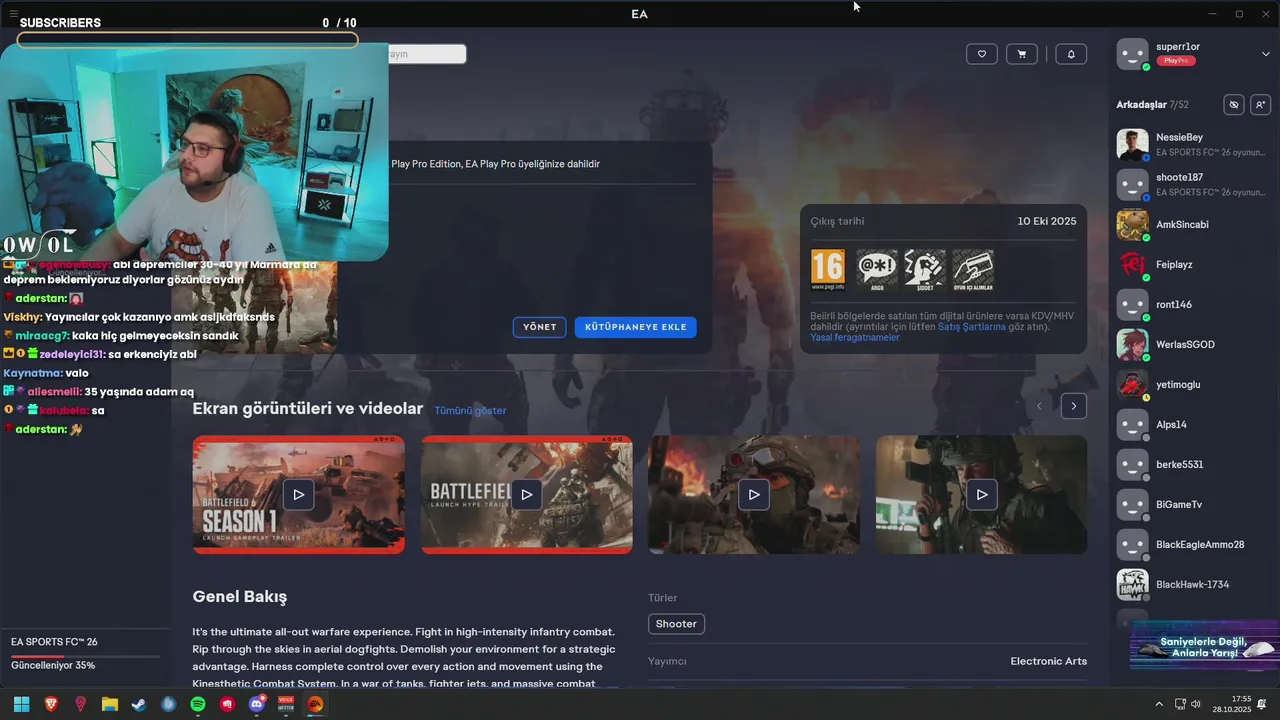Click the superr1or profile avatar
The height and width of the screenshot is (720, 1280).
click(1132, 54)
